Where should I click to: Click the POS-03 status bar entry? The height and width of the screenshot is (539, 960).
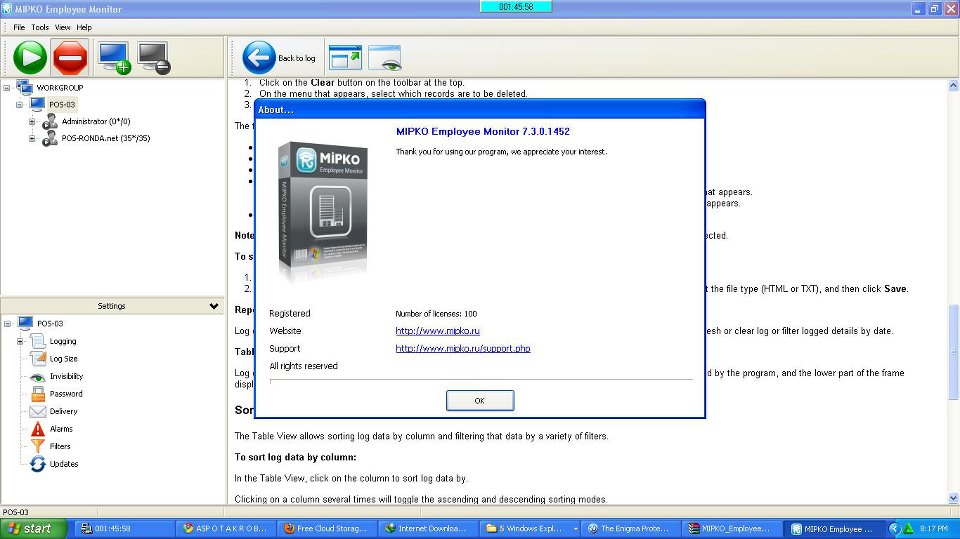pyautogui.click(x=15, y=512)
